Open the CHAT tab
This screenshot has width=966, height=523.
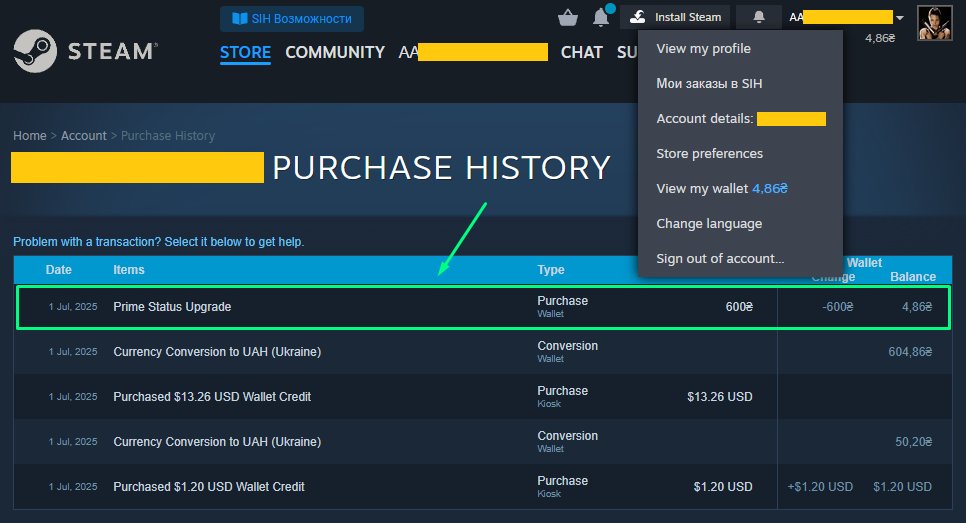(582, 52)
